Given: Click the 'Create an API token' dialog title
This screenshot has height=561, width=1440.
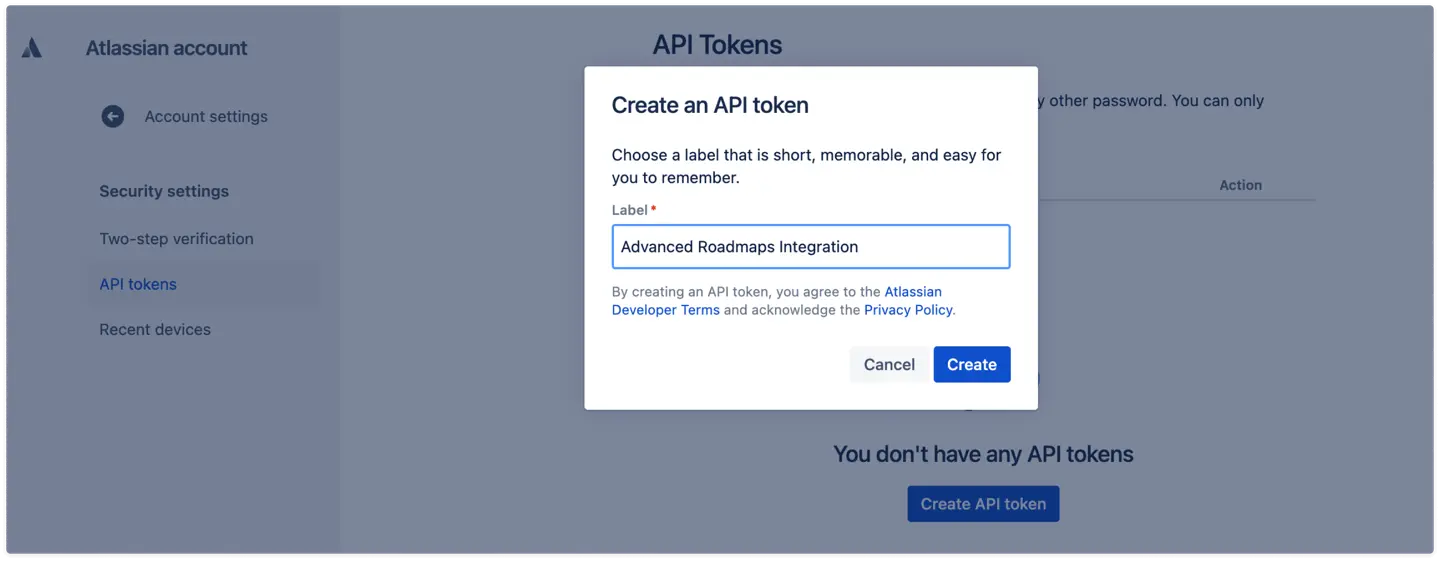Looking at the screenshot, I should (710, 105).
